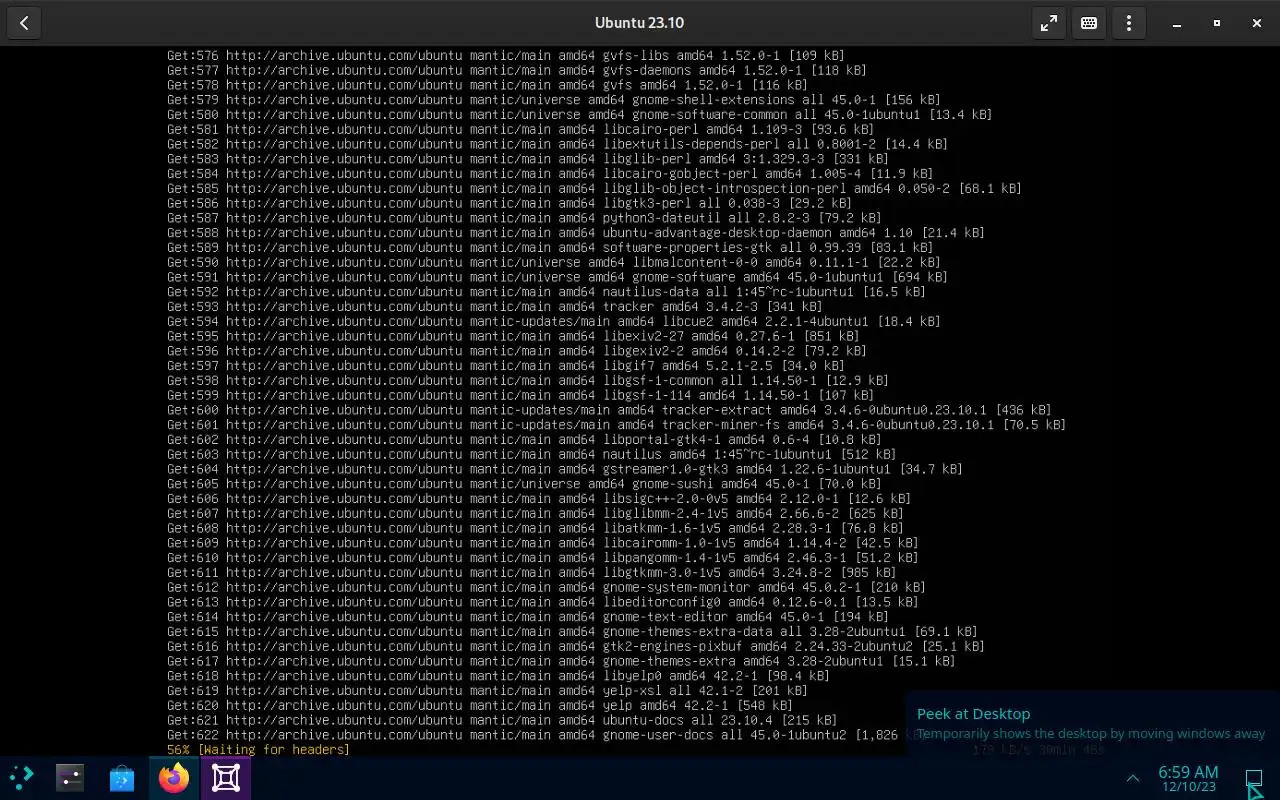1280x800 pixels.
Task: Click the Get:616 gtk2-engines-pixbuf line
Action: 576,647
